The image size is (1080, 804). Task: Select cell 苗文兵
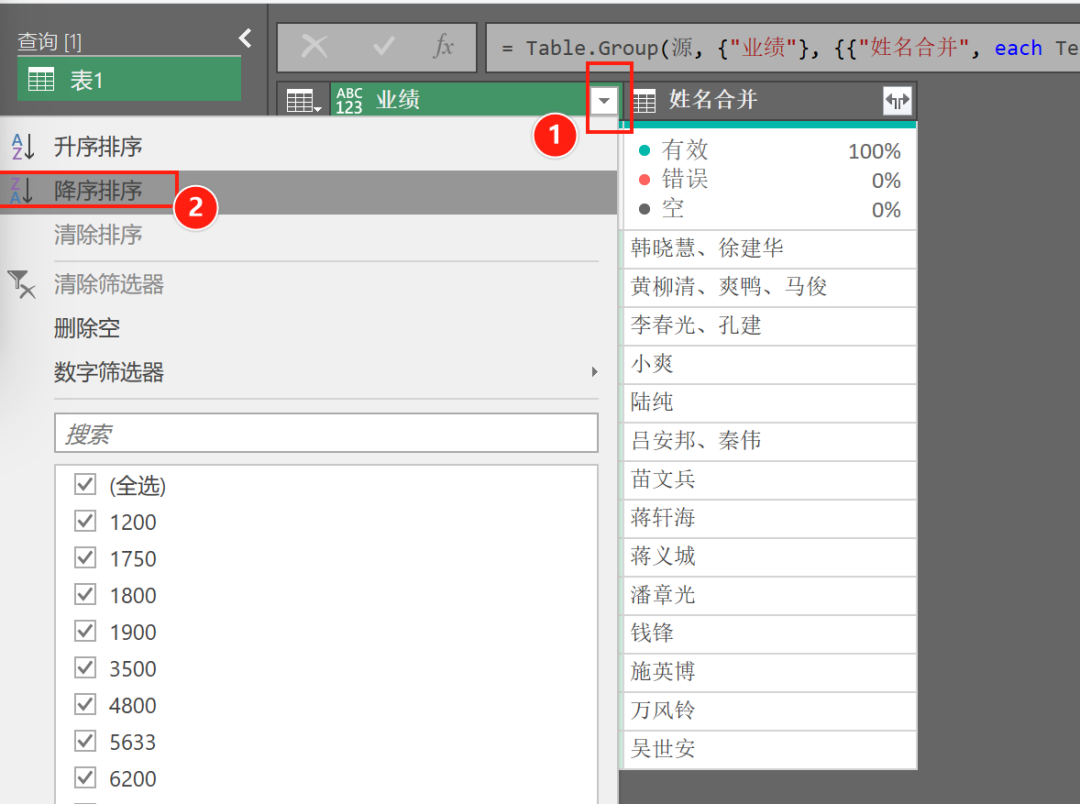770,480
